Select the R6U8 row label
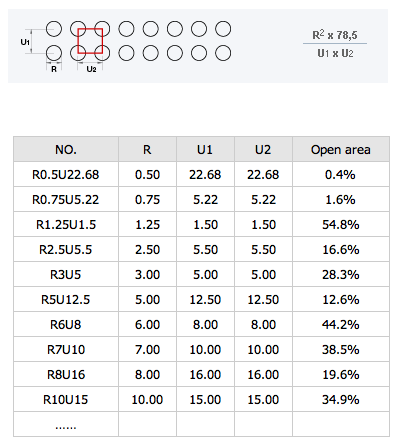This screenshot has height=445, width=401. pos(66,325)
